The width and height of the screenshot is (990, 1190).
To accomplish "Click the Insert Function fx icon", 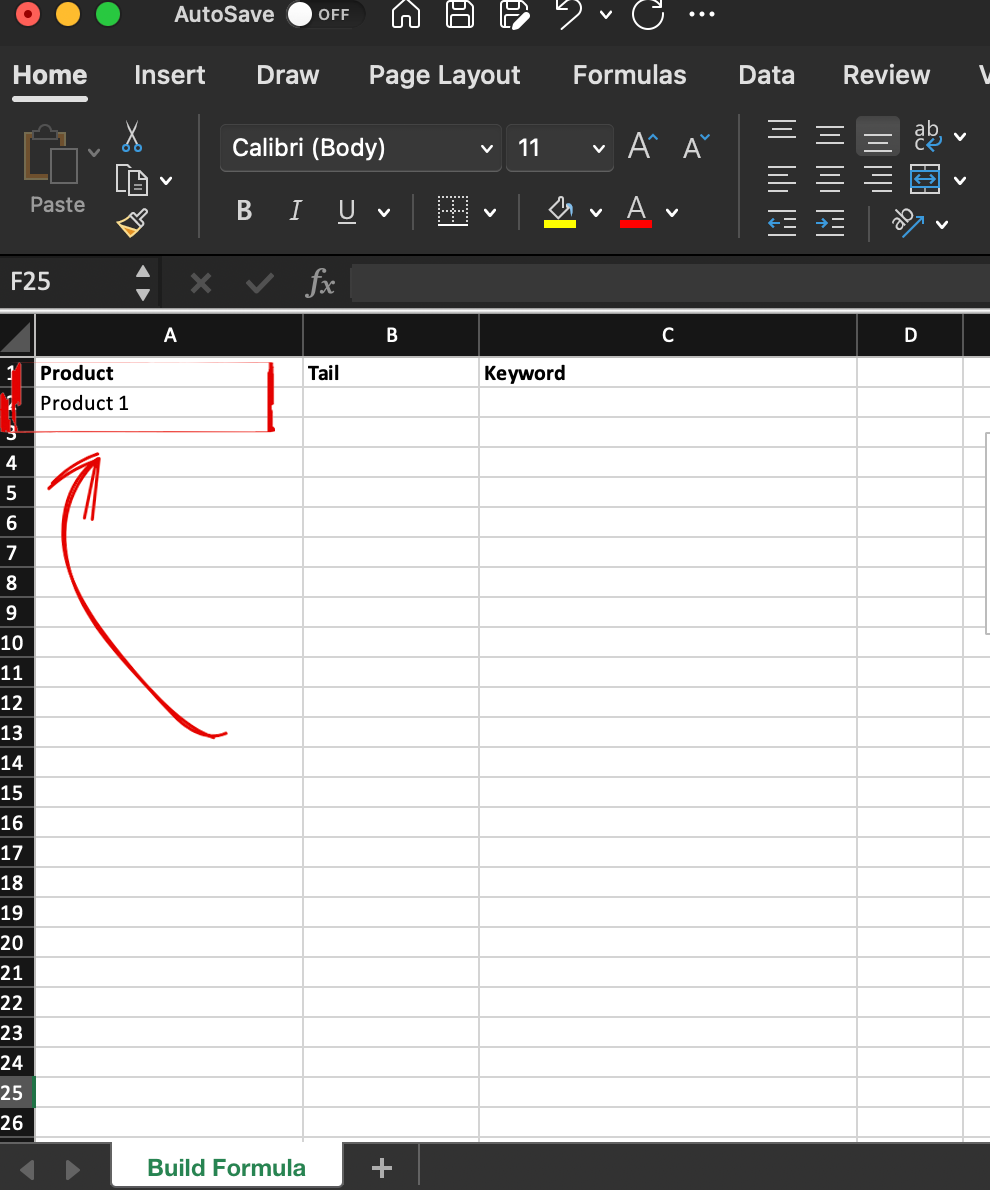I will point(320,283).
